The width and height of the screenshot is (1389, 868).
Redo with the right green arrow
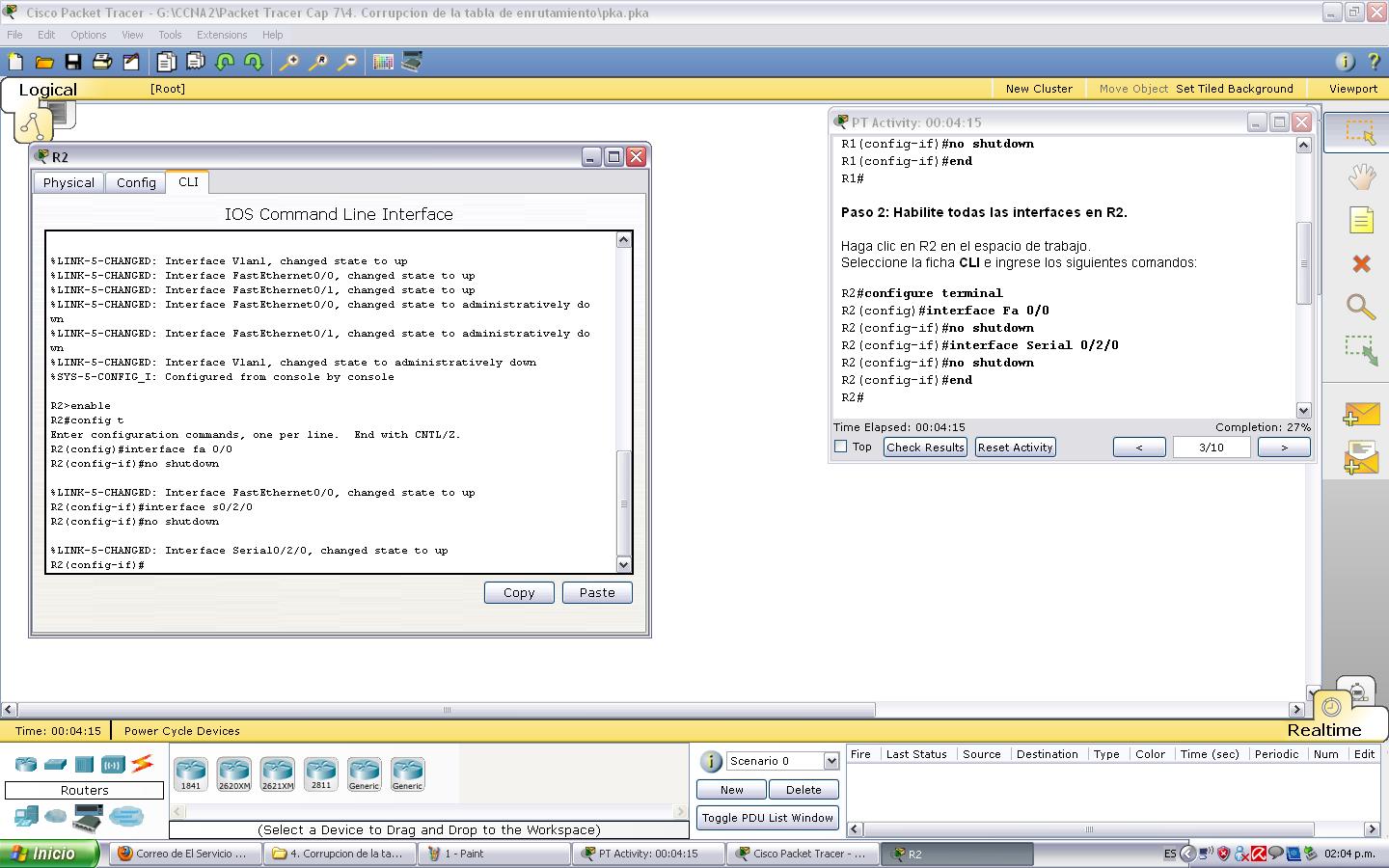(254, 62)
